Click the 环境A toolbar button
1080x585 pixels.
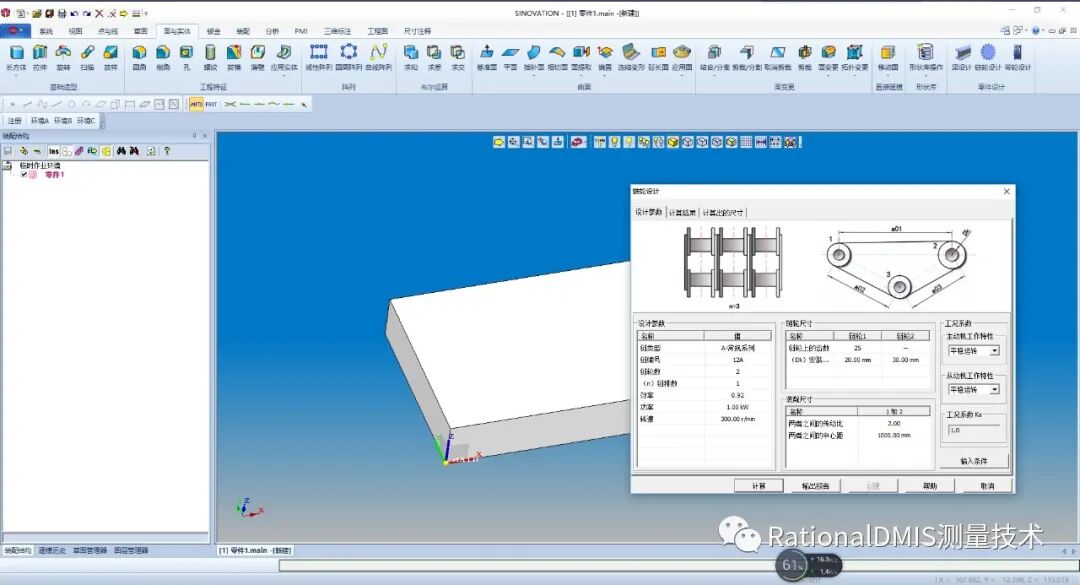click(40, 121)
